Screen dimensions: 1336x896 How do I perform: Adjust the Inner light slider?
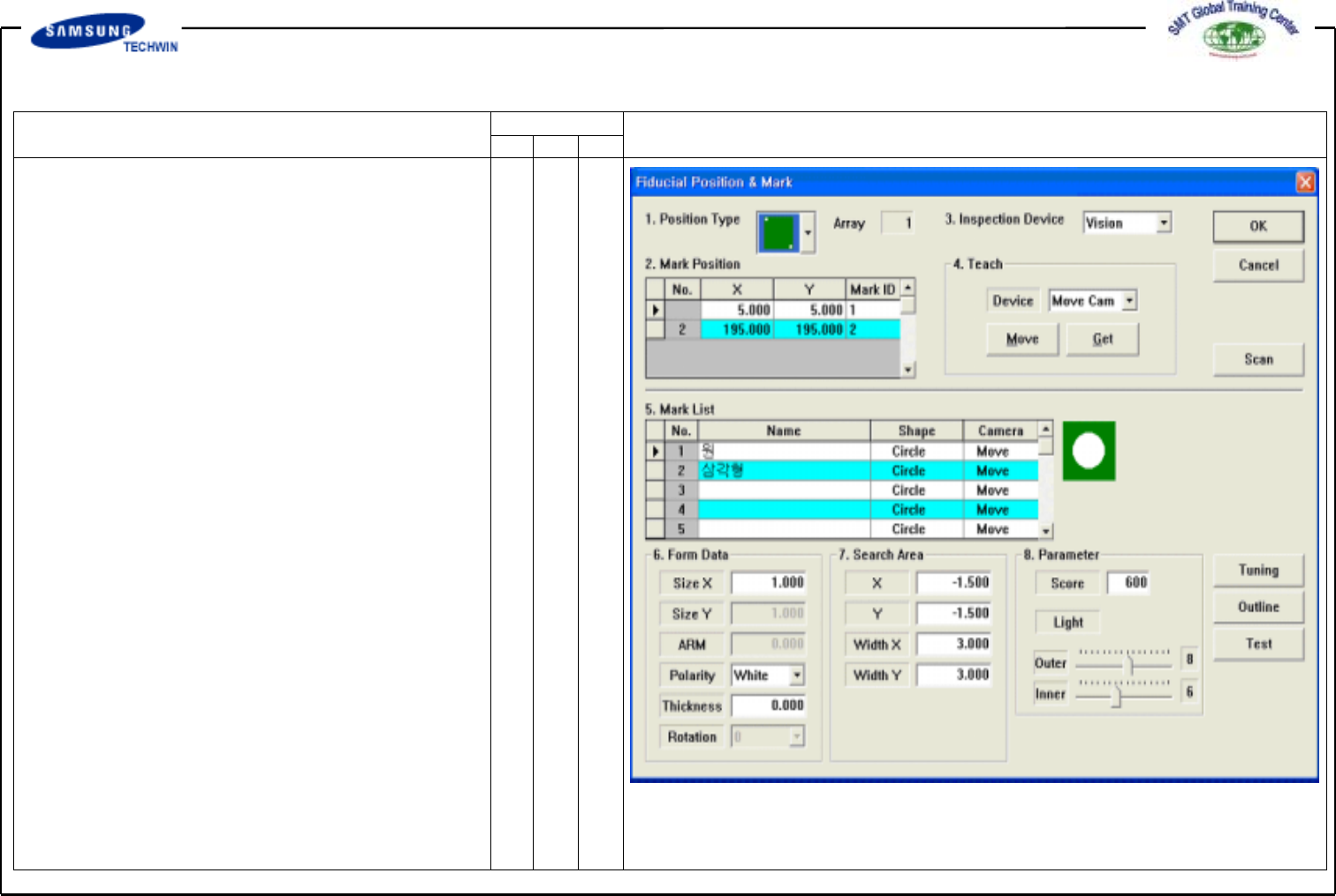click(x=1116, y=696)
